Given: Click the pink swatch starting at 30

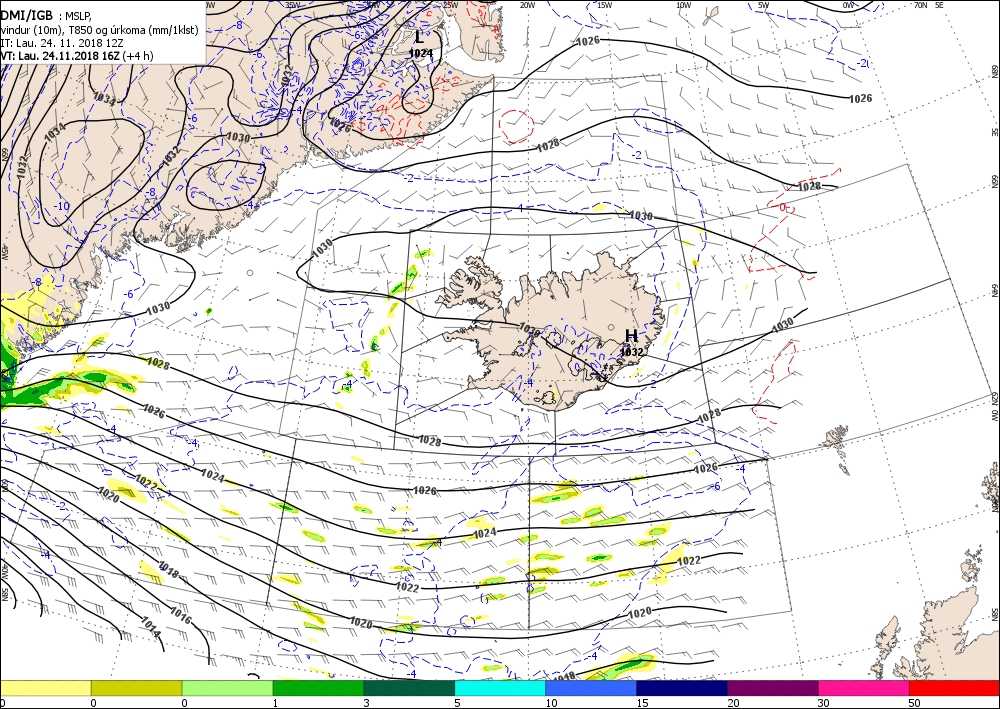Looking at the screenshot, I should pos(864,688).
